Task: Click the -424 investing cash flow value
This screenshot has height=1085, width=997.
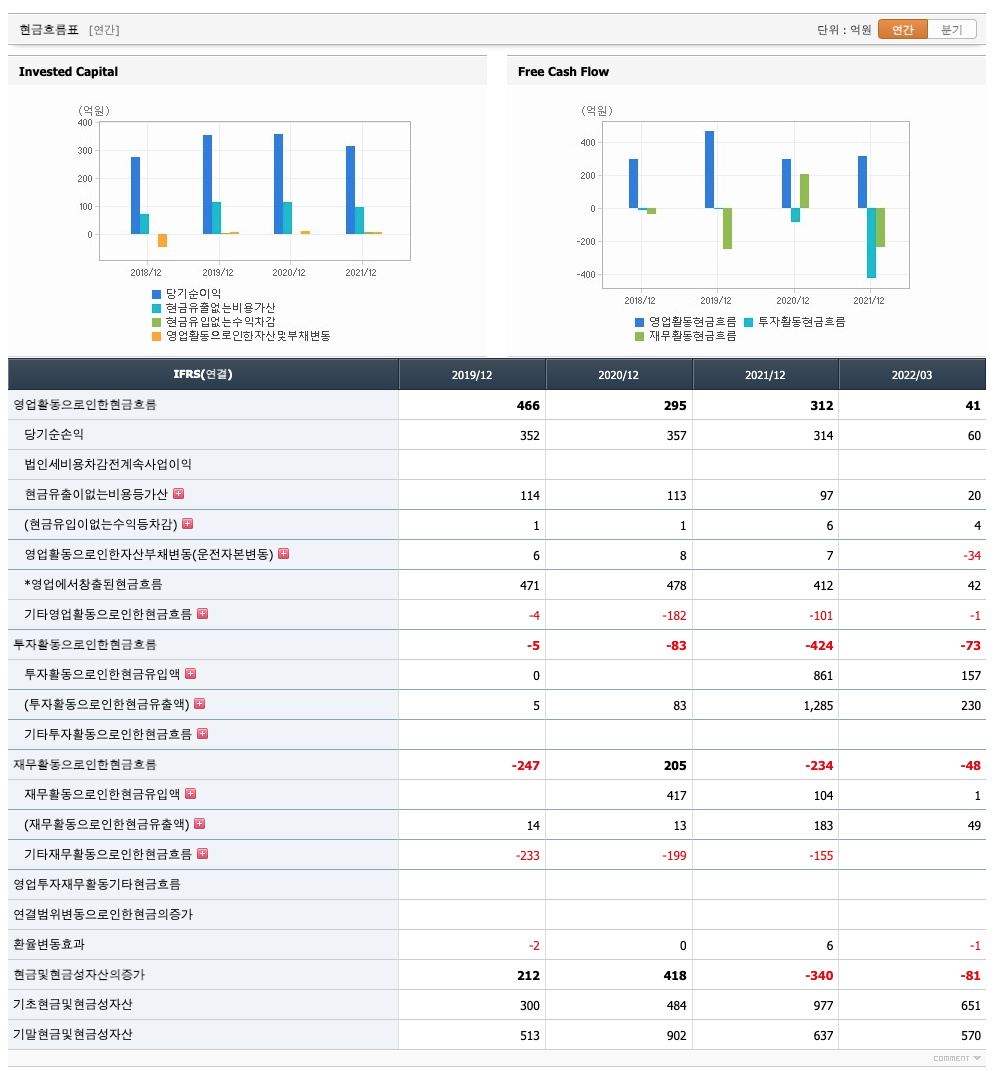Action: pyautogui.click(x=819, y=646)
